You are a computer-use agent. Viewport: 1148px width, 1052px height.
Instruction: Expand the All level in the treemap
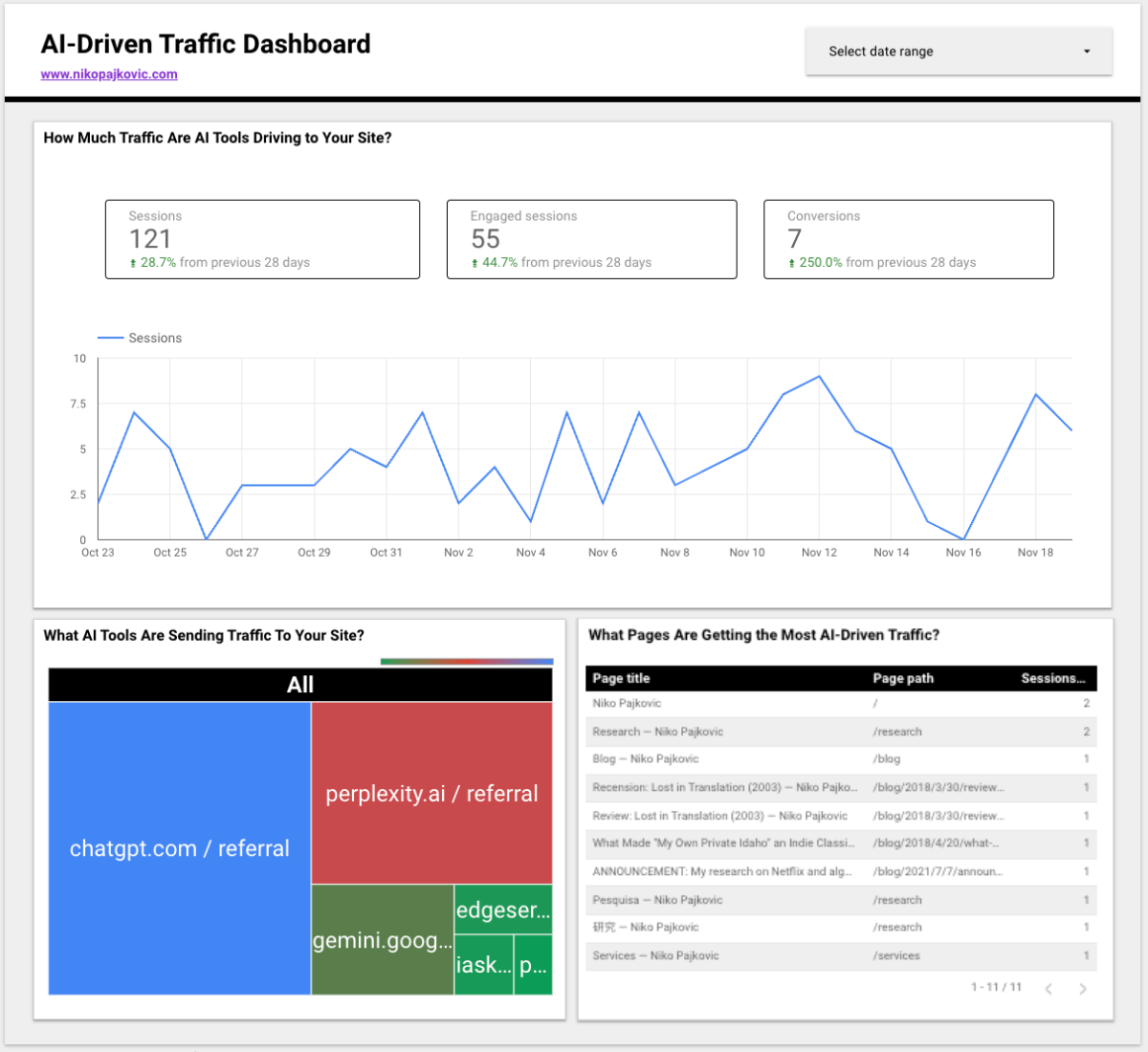click(x=299, y=684)
